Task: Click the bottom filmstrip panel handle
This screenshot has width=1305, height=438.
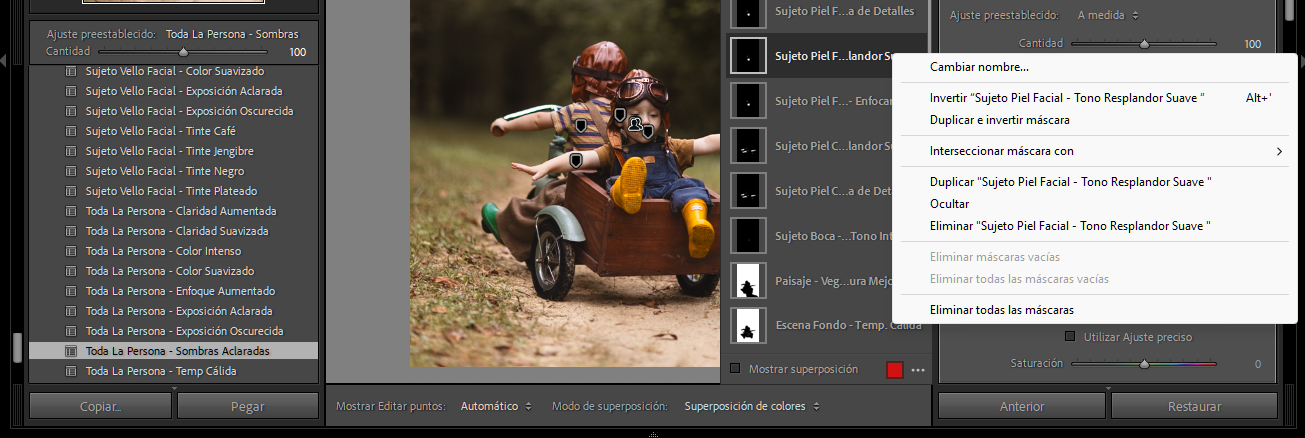Action: [652, 434]
